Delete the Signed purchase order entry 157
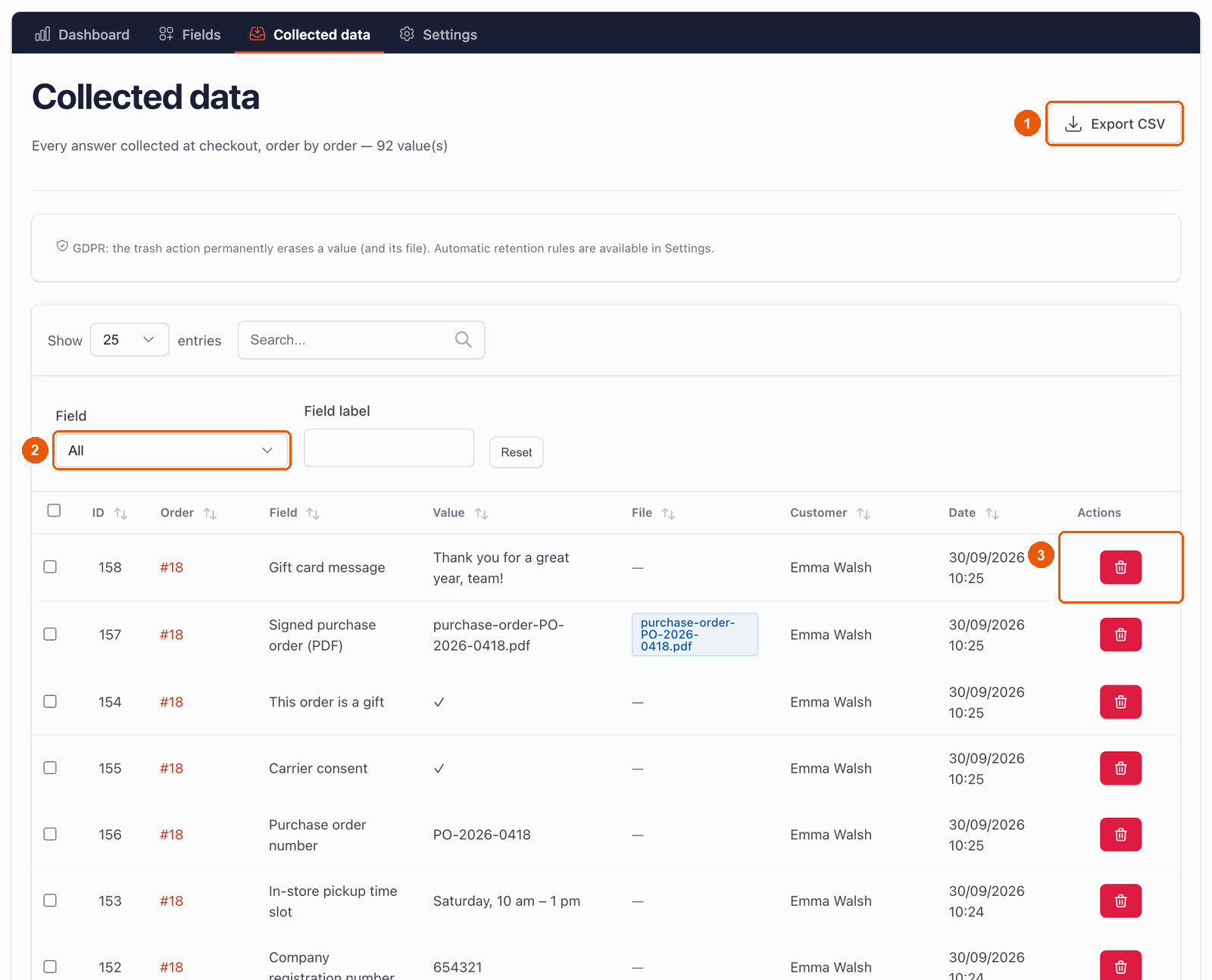This screenshot has height=980, width=1212. coord(1120,635)
